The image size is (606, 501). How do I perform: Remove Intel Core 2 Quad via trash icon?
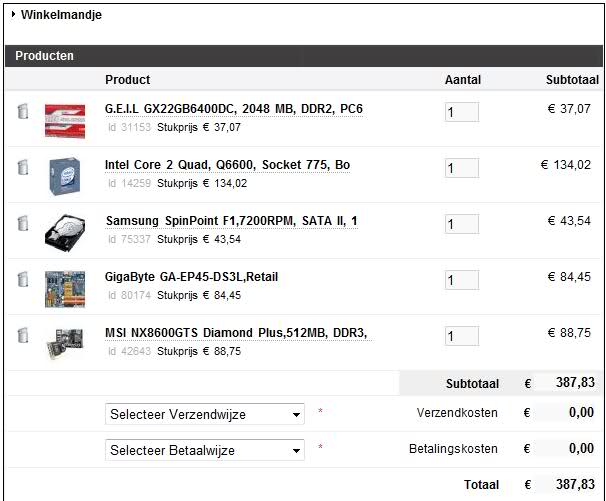[x=22, y=167]
